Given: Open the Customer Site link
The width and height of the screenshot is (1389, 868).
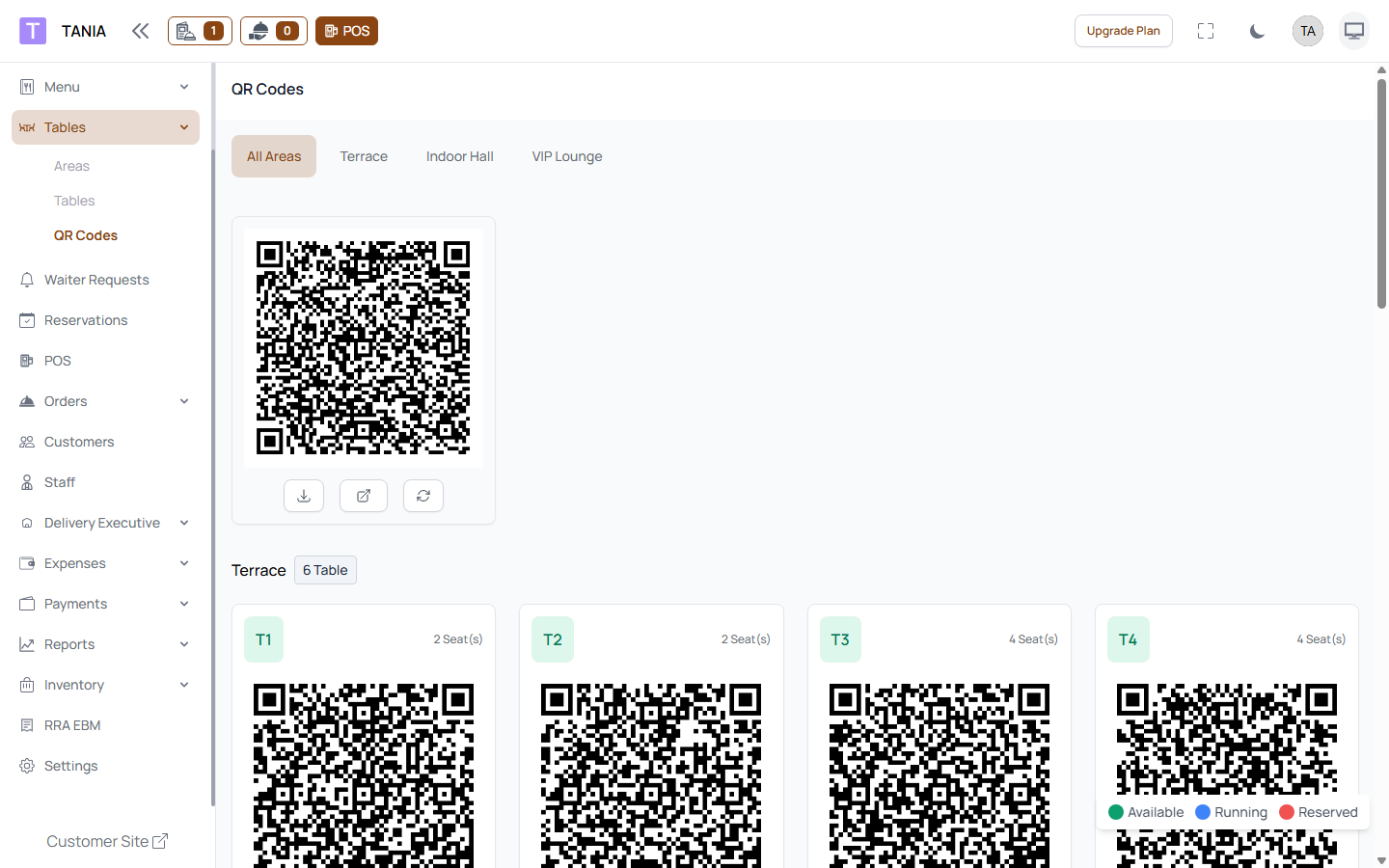Looking at the screenshot, I should pyautogui.click(x=107, y=841).
